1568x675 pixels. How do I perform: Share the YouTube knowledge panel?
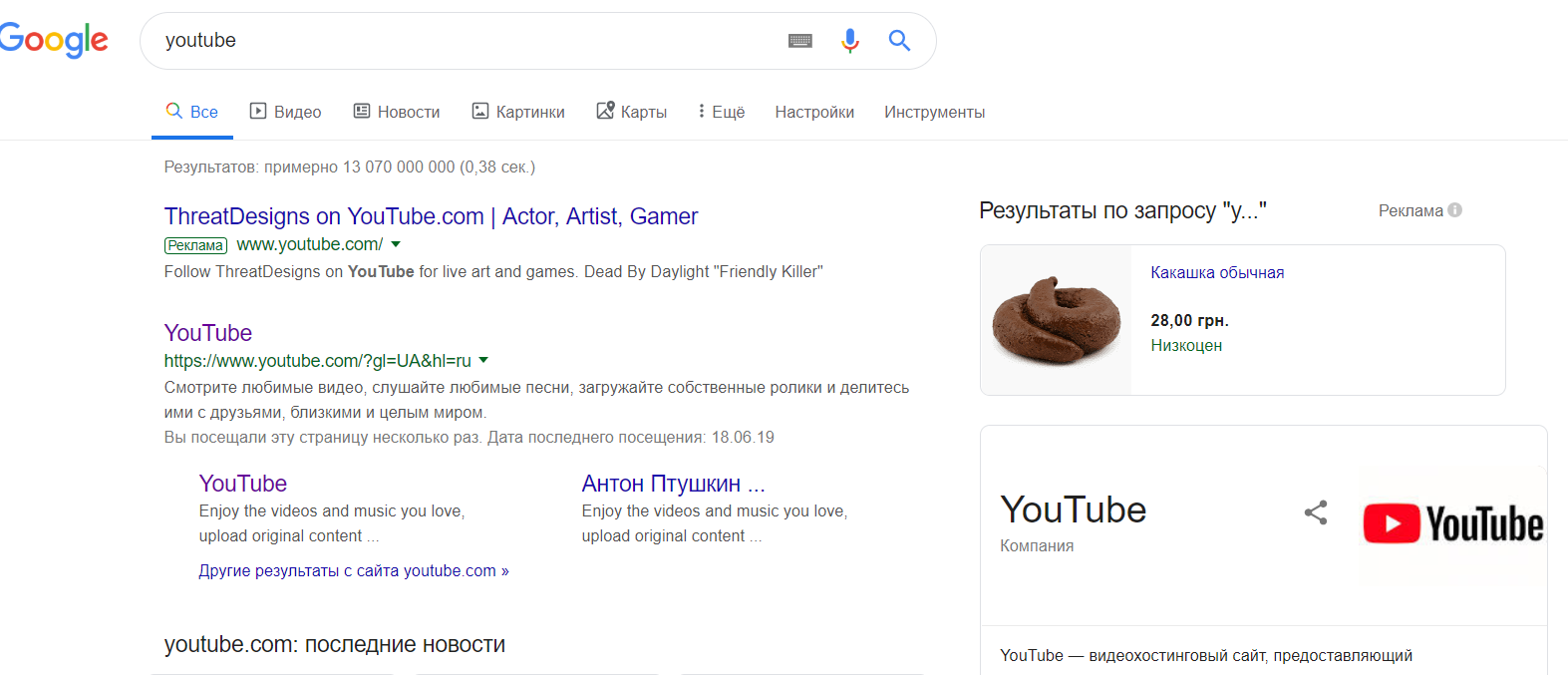1316,512
